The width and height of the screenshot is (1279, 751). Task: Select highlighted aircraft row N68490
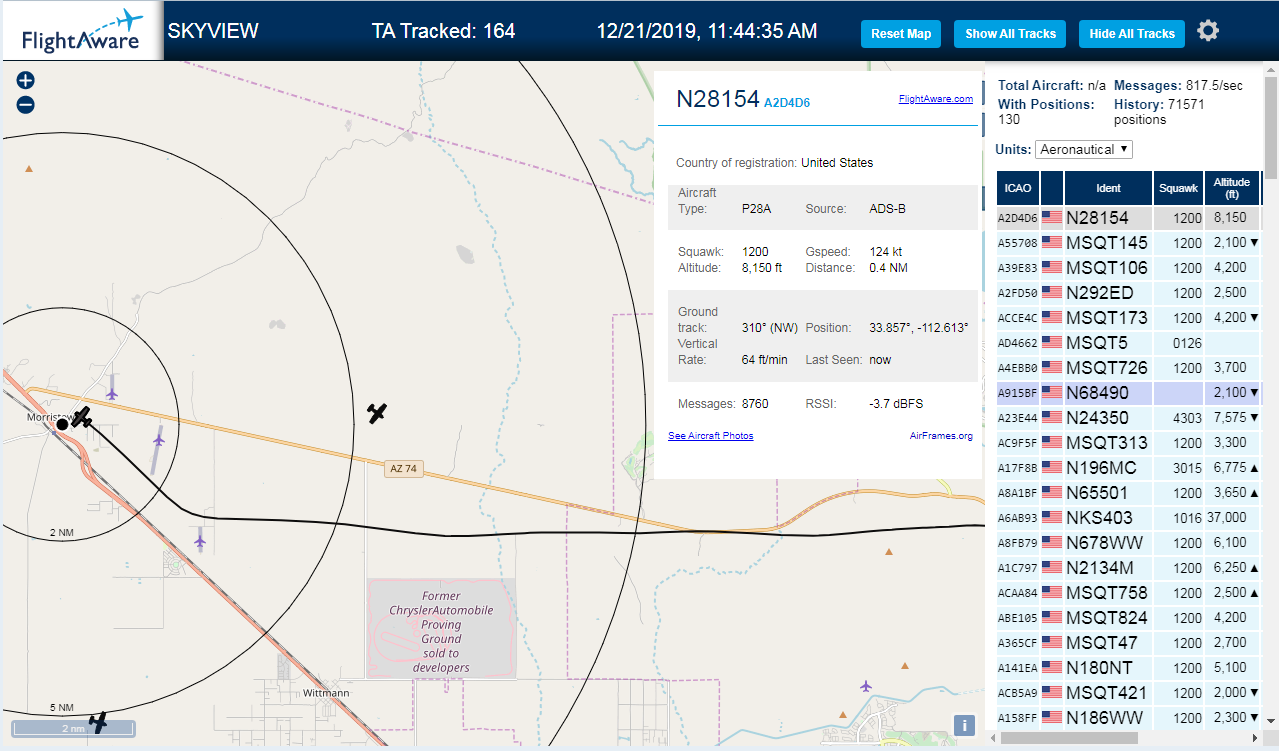[x=1128, y=393]
